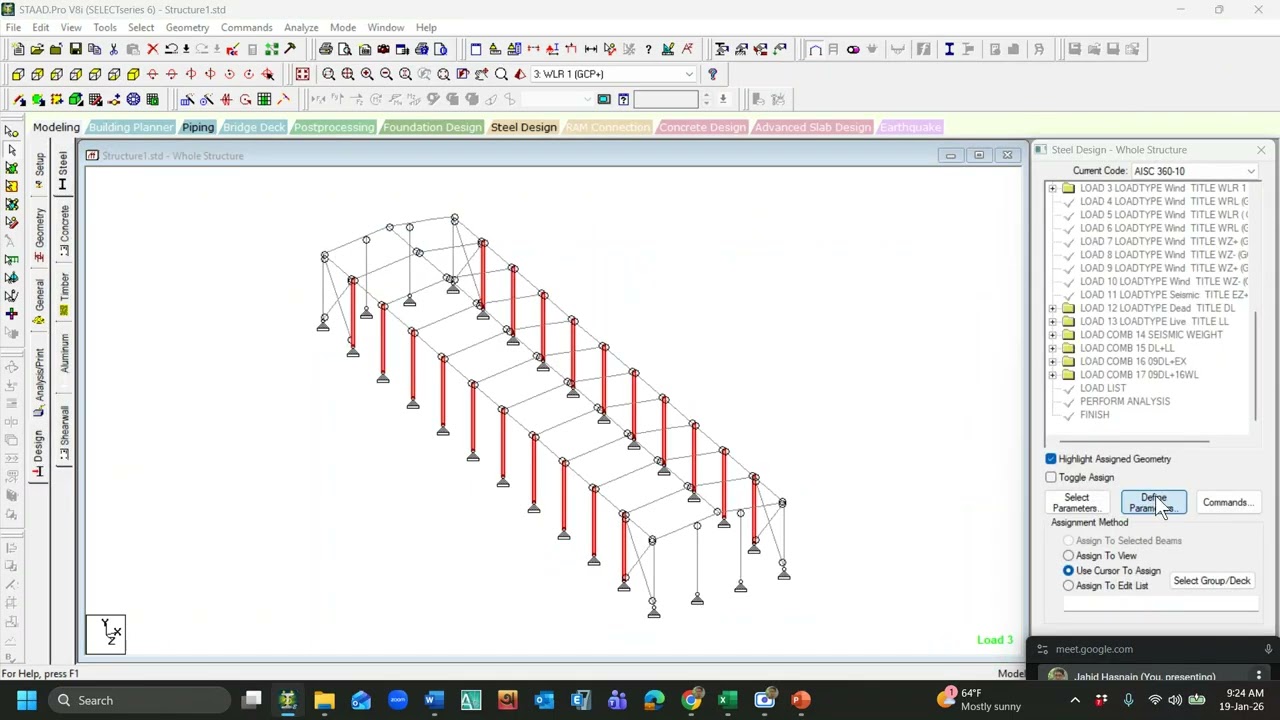The height and width of the screenshot is (720, 1280).
Task: Open Google Chrome from the taskbar
Action: point(691,700)
